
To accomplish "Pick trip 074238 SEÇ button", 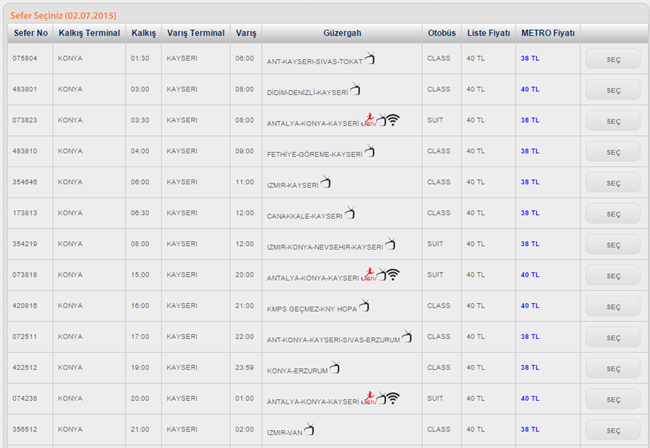I will pos(613,399).
